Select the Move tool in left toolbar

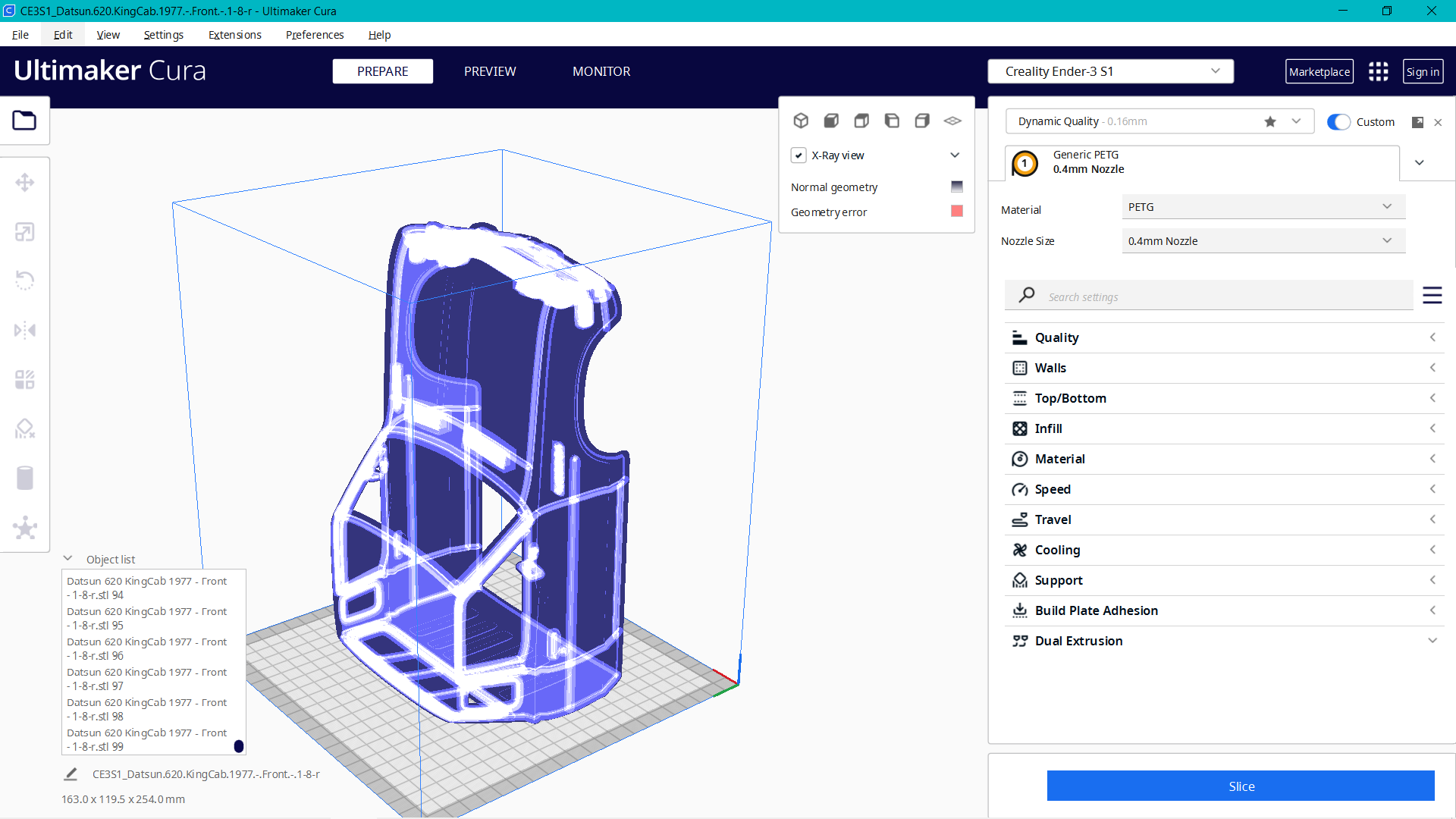(x=25, y=182)
